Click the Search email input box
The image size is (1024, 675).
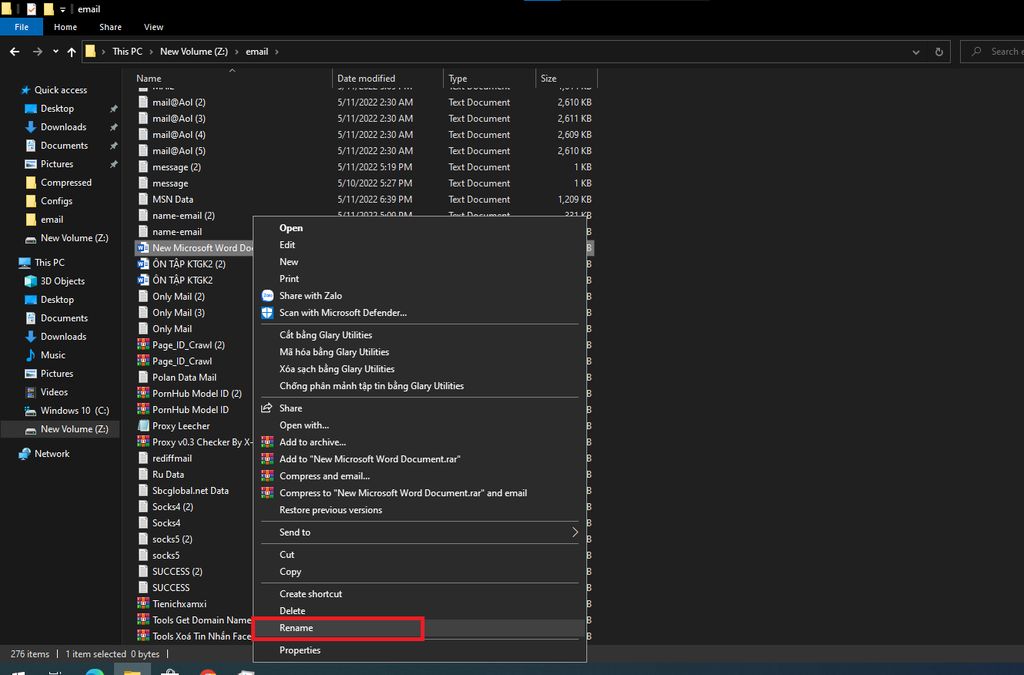click(994, 52)
